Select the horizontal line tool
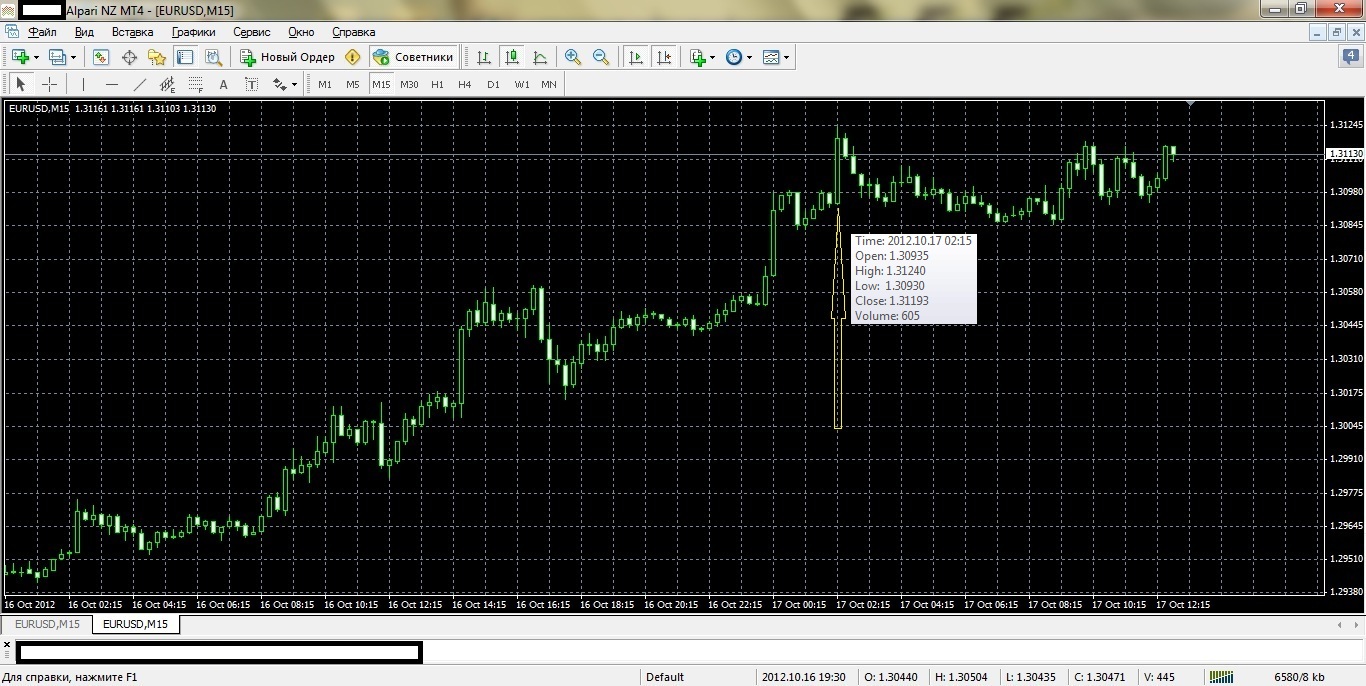This screenshot has height=686, width=1366. click(x=111, y=84)
